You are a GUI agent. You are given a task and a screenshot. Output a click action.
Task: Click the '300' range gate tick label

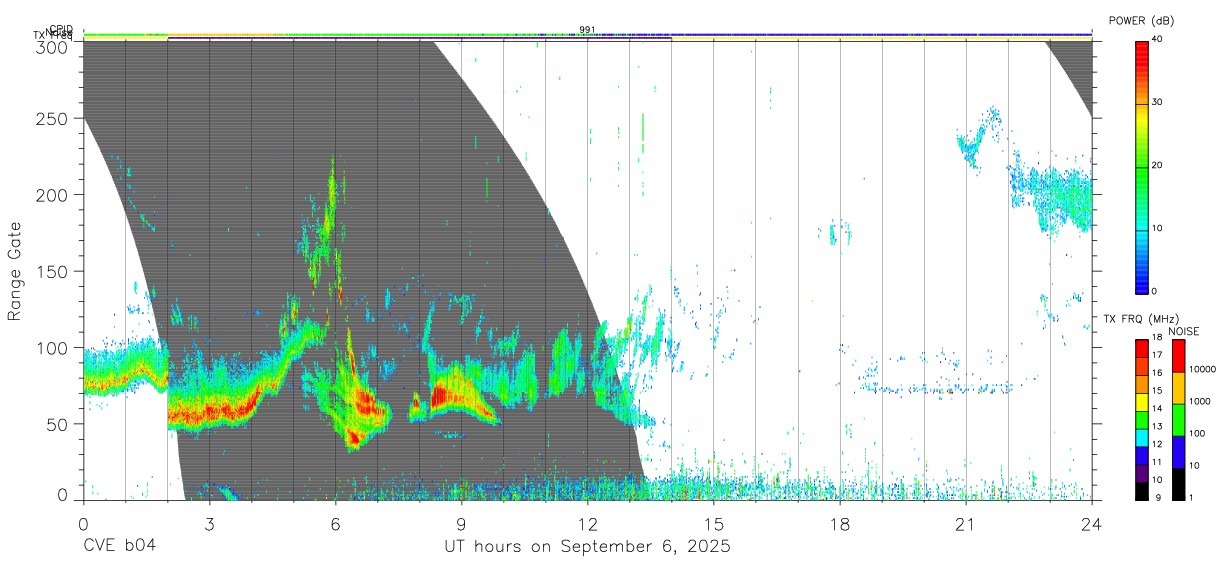[53, 47]
